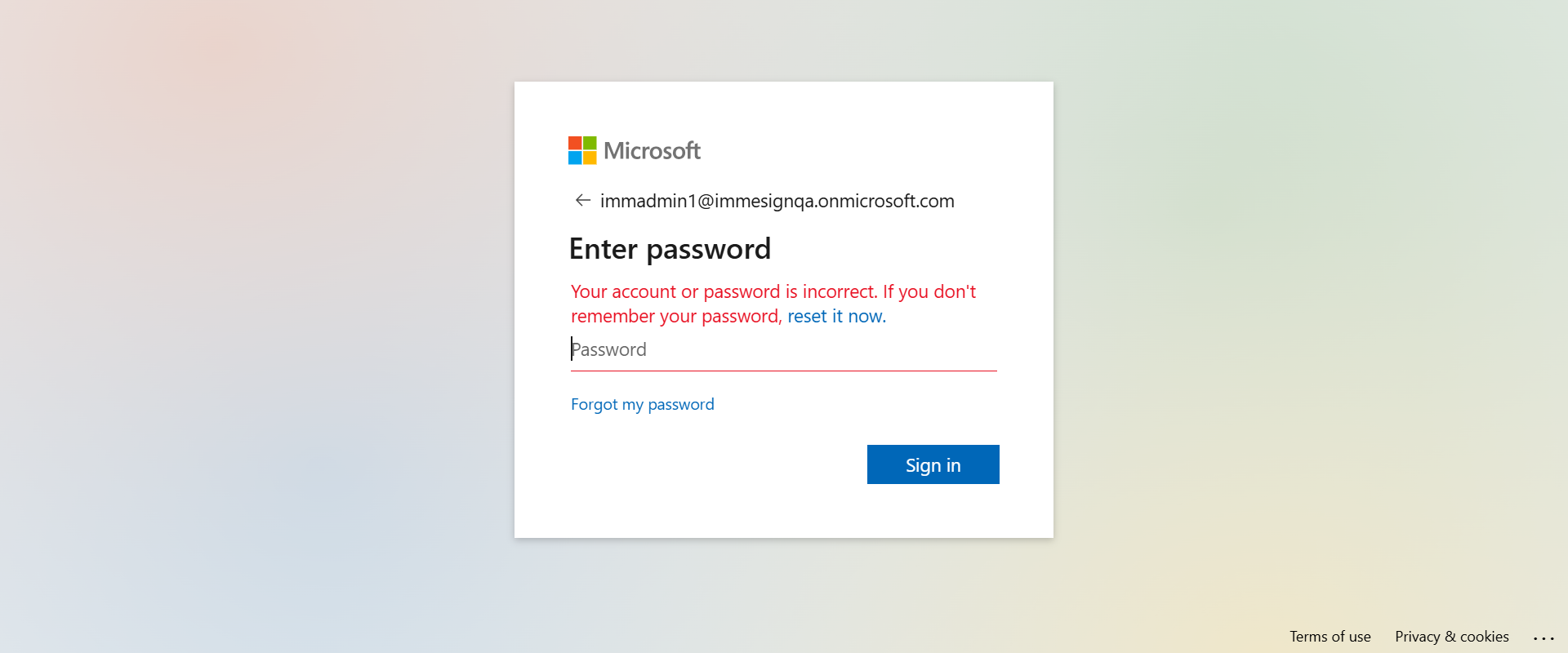Focus the Password input field
This screenshot has height=653, width=1568.
(782, 350)
